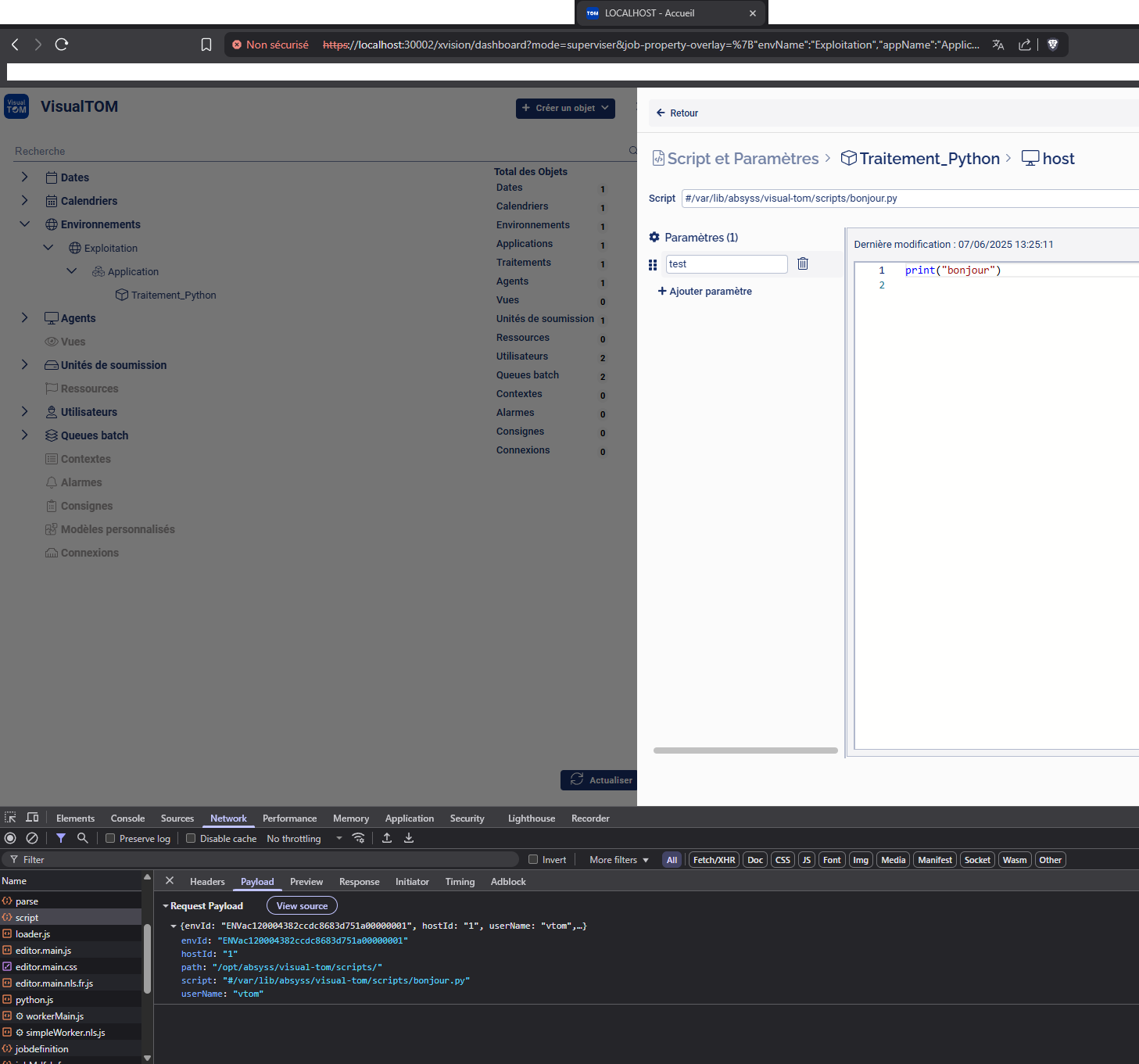Click in the test parameter field
This screenshot has width=1139, height=1064.
726,264
